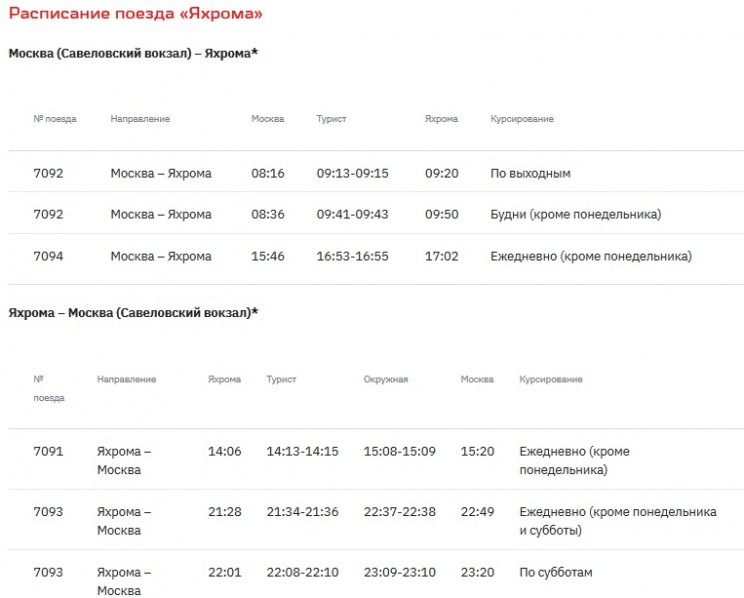Click Яхрома departure time 22:01
Screen dimensions: 744x598
click(225, 572)
